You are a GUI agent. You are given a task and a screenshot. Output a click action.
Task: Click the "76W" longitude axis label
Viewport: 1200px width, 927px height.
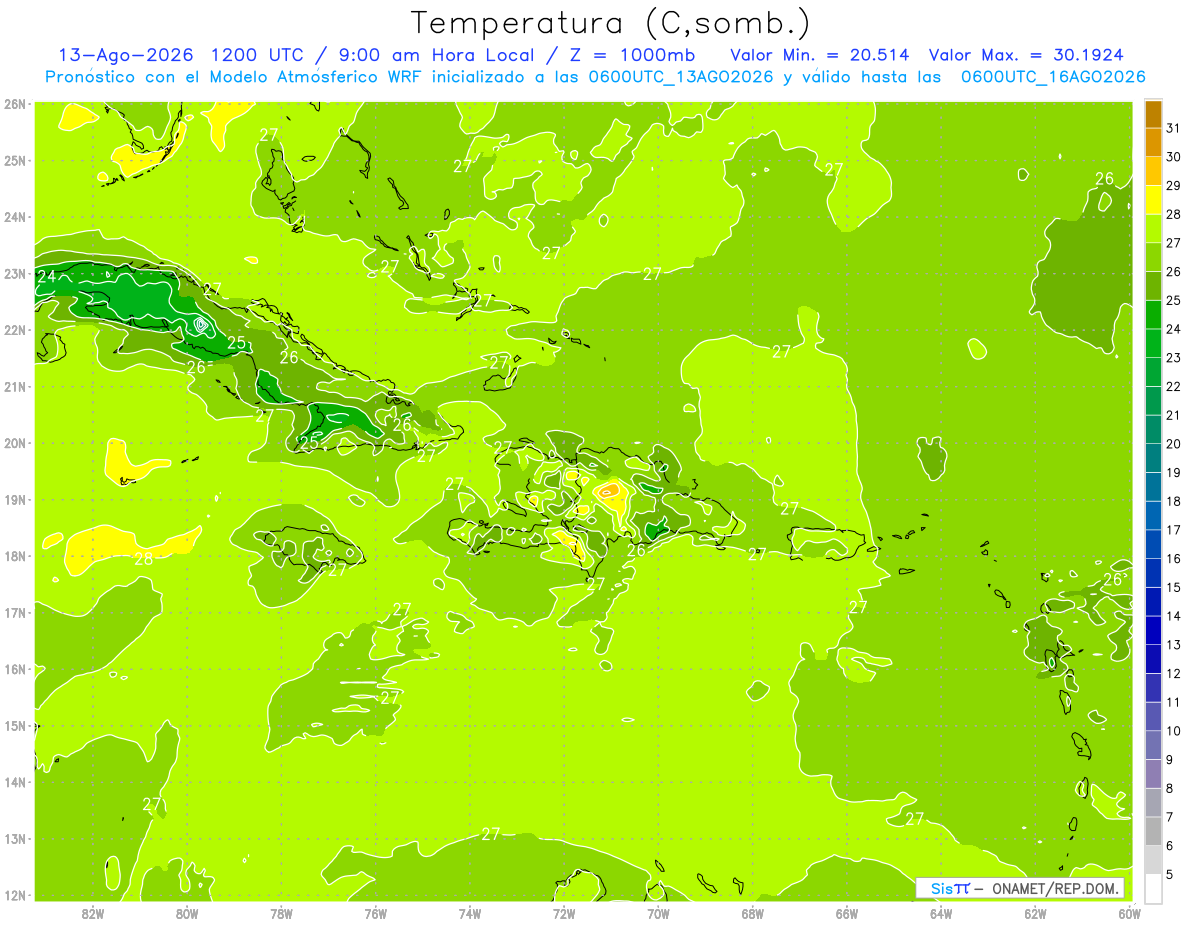click(x=376, y=913)
